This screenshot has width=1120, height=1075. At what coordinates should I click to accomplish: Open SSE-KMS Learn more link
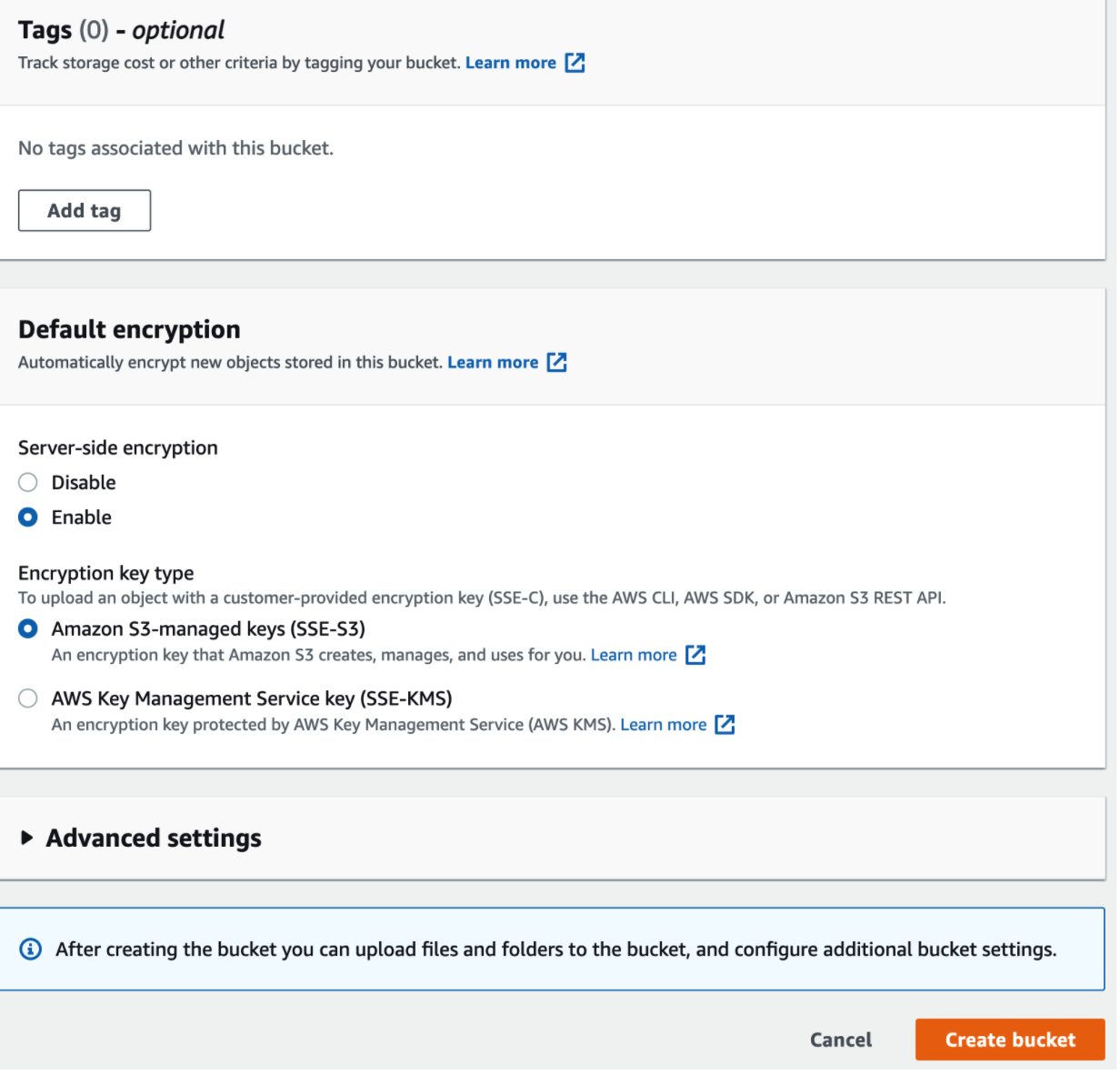[664, 725]
